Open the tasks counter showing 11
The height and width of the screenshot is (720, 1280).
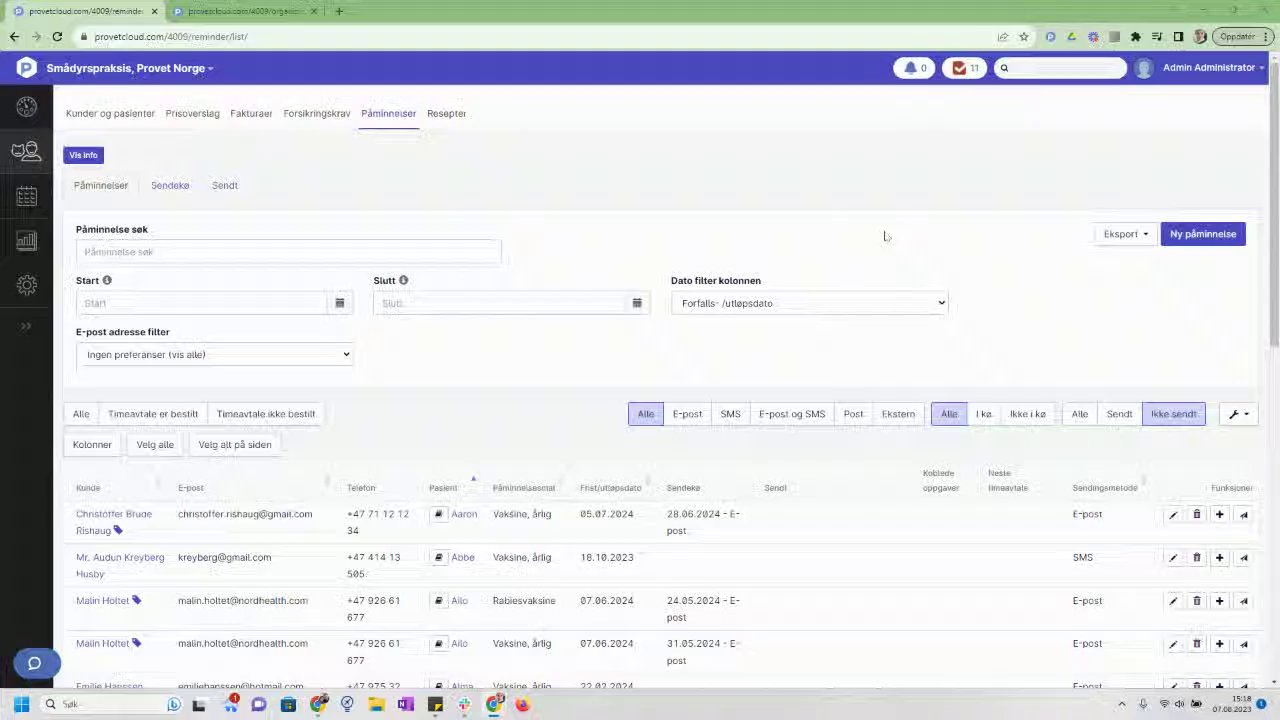point(965,68)
